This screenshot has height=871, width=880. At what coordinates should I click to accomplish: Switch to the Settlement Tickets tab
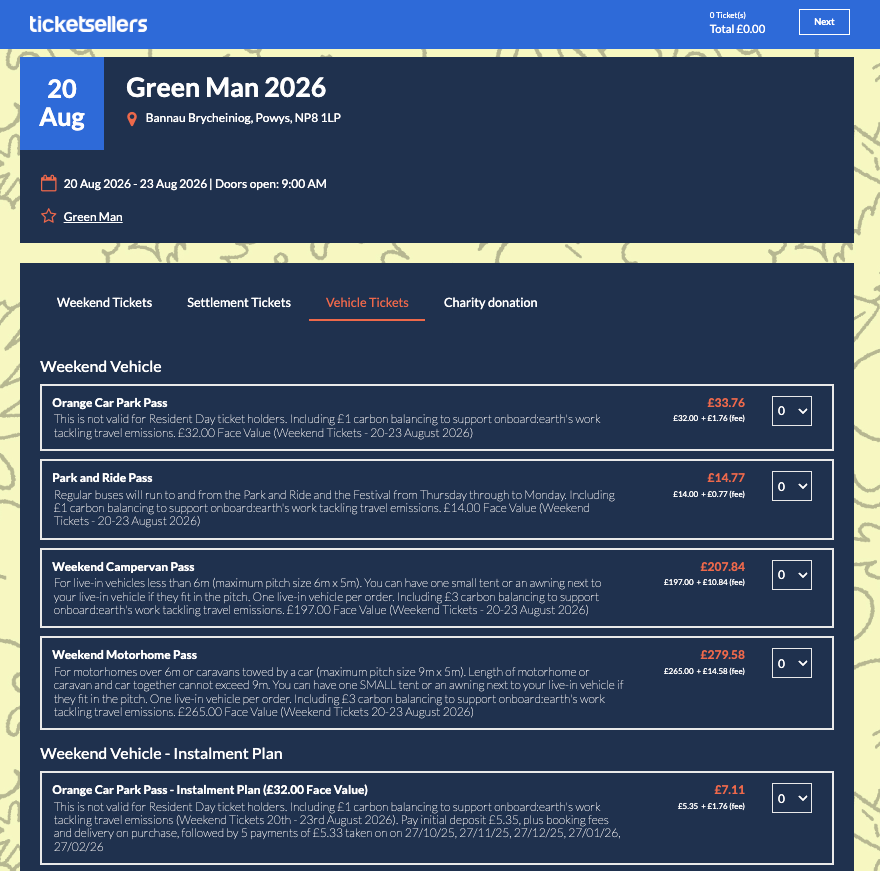pyautogui.click(x=239, y=302)
